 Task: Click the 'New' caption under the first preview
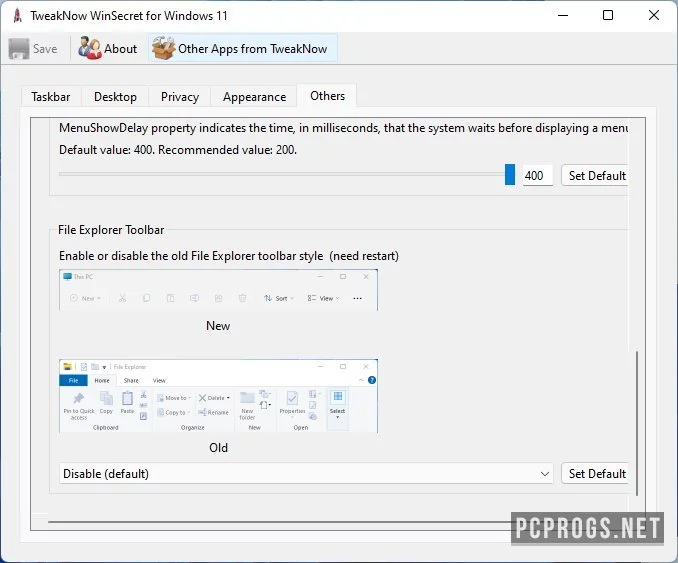[x=218, y=326]
